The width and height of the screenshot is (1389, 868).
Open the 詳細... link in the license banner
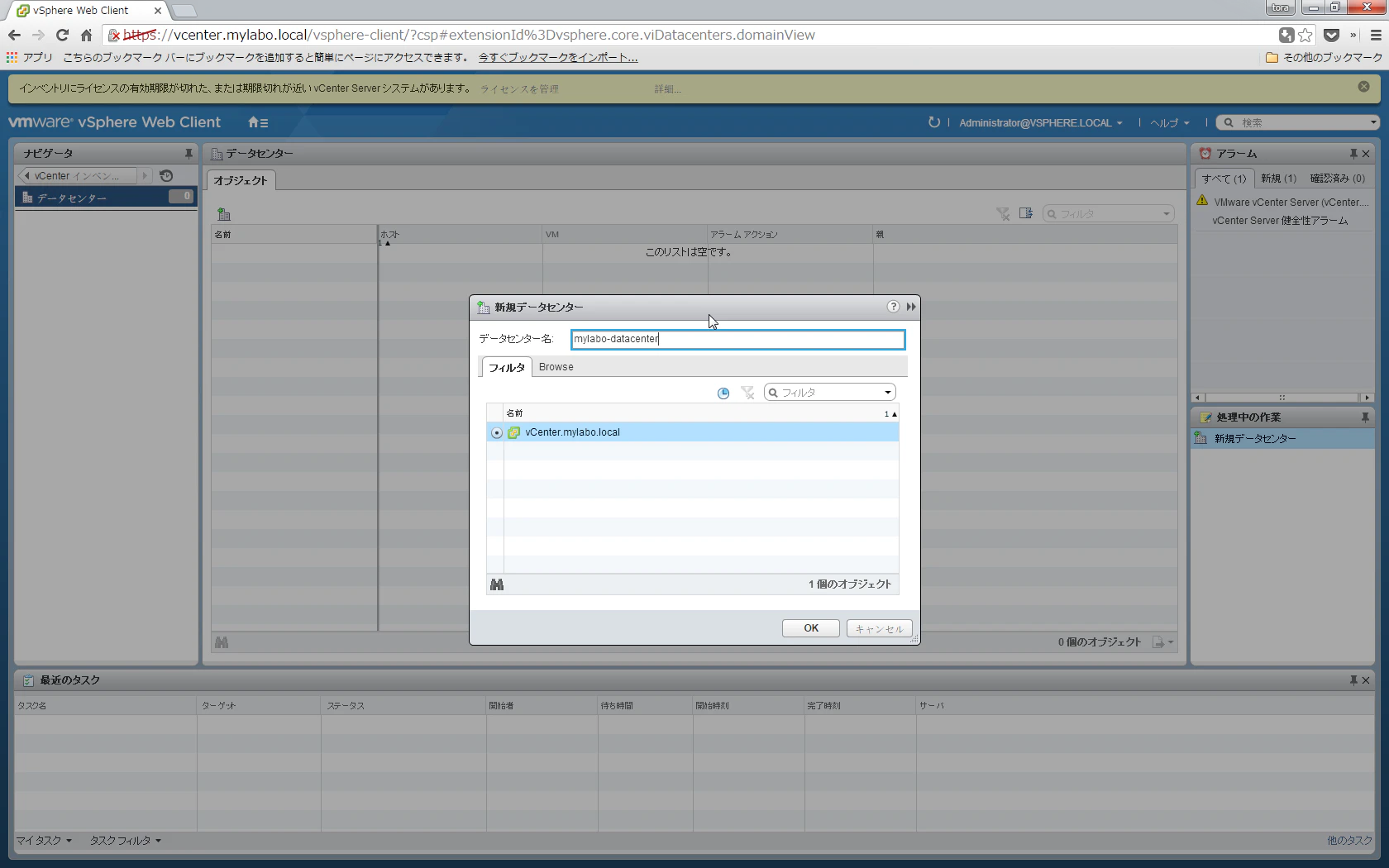(667, 89)
